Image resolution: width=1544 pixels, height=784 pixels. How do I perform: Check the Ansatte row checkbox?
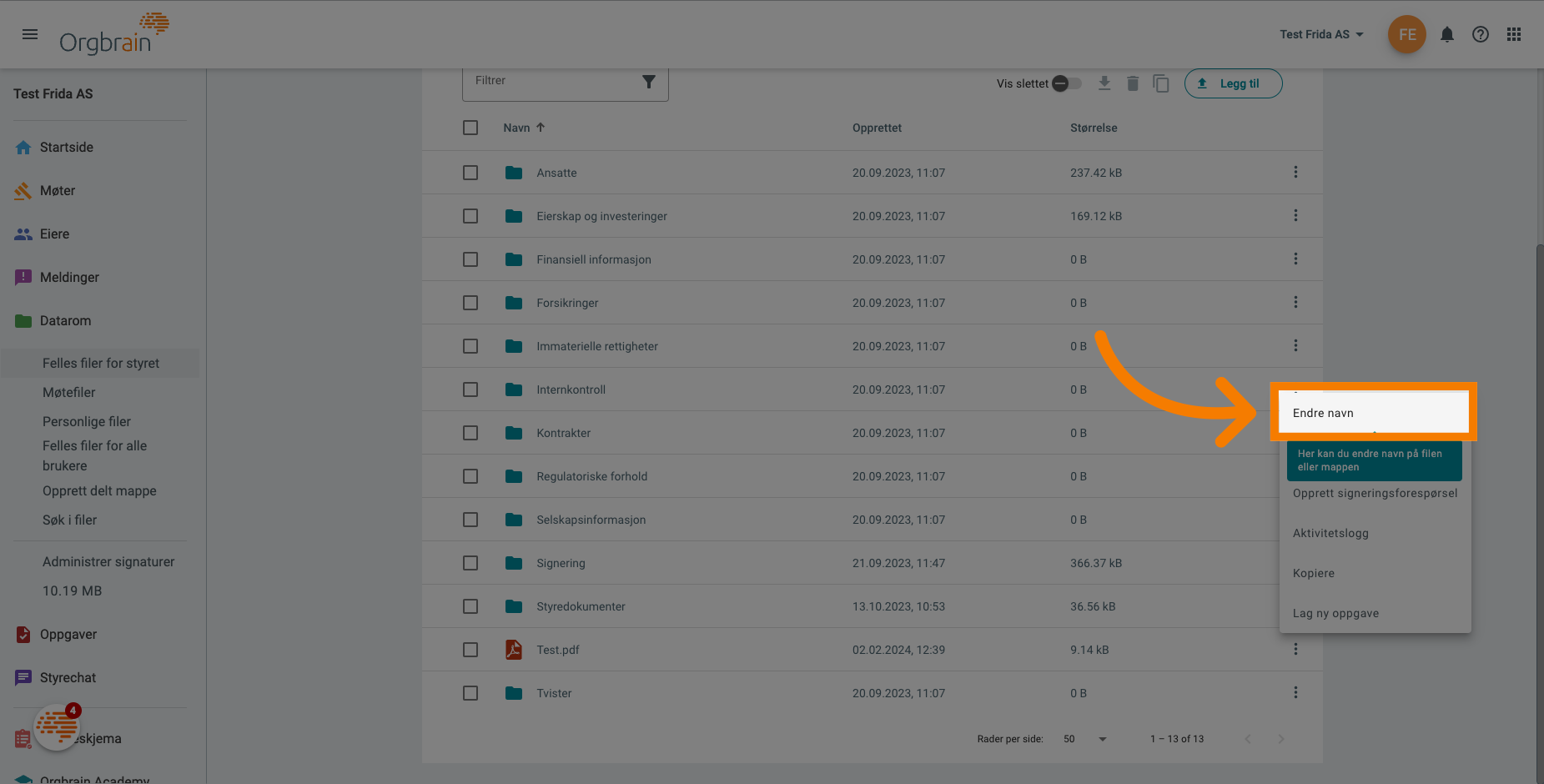(470, 173)
